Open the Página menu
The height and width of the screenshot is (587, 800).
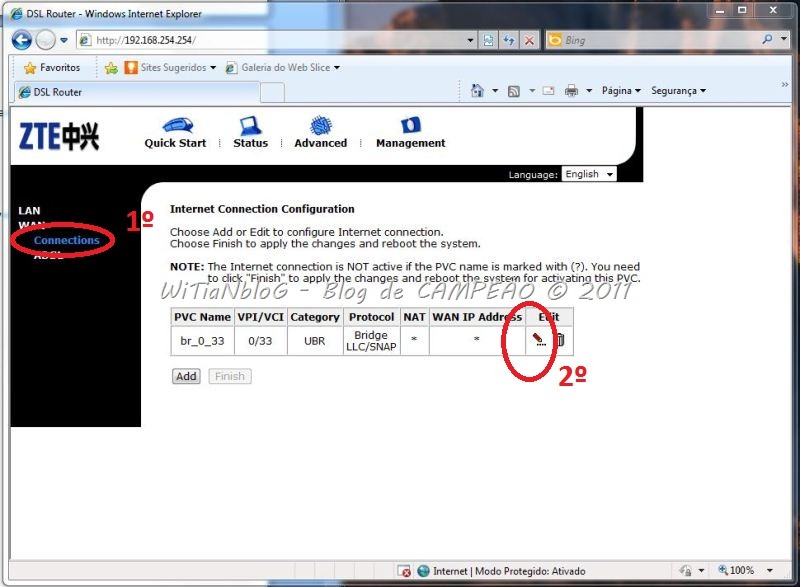[x=621, y=91]
